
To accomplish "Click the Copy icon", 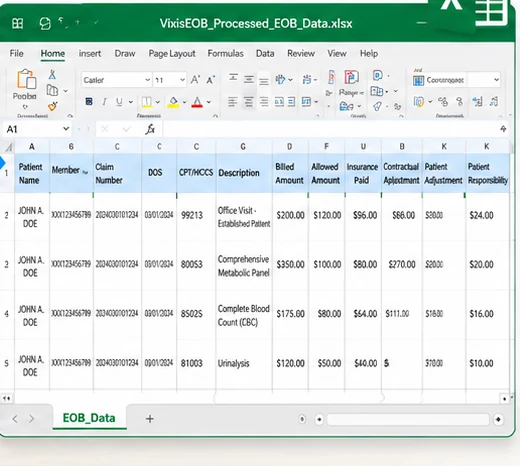I will click(52, 90).
